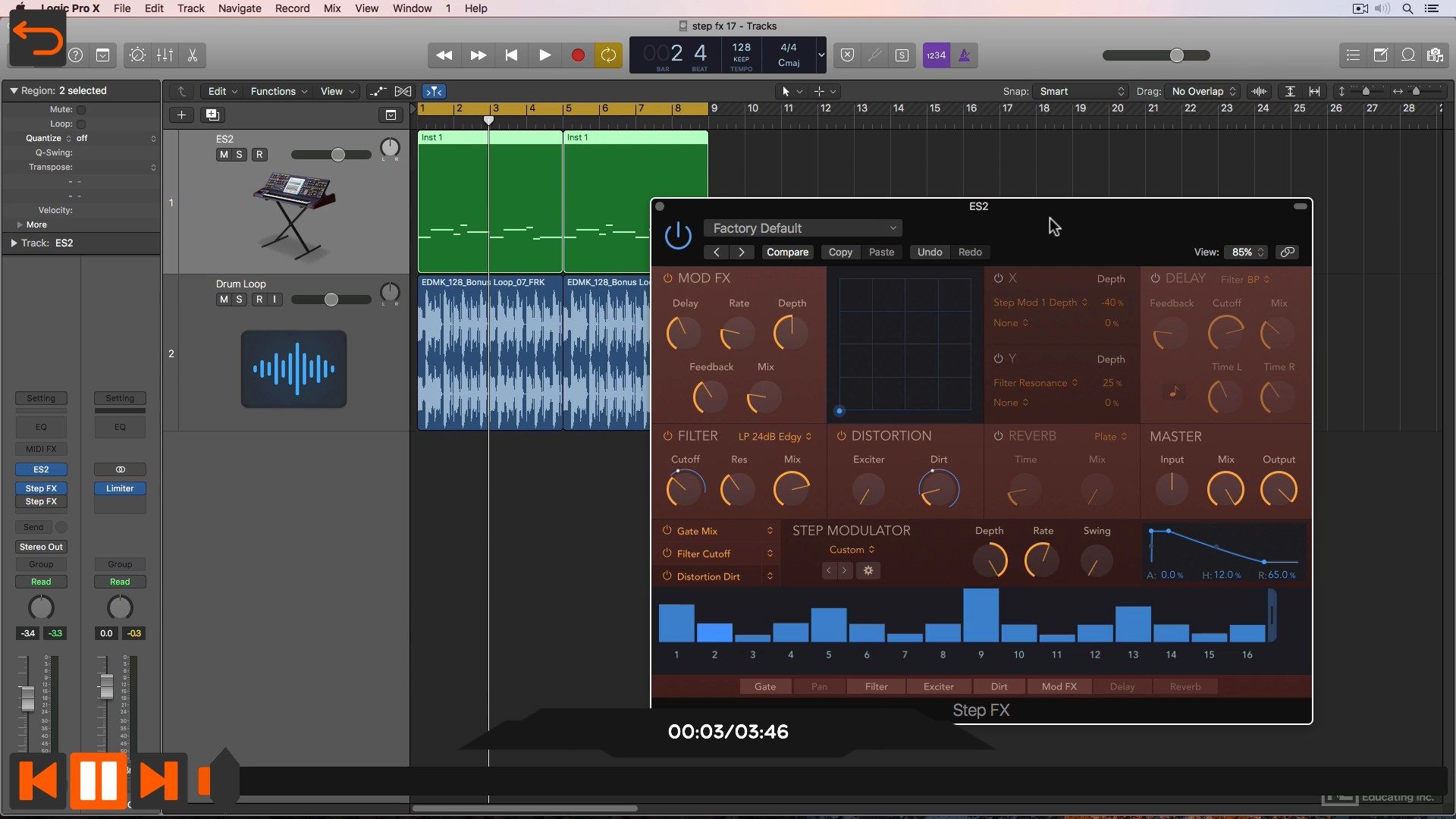Toggle the purple Metronome button
The height and width of the screenshot is (819, 1456).
[965, 55]
